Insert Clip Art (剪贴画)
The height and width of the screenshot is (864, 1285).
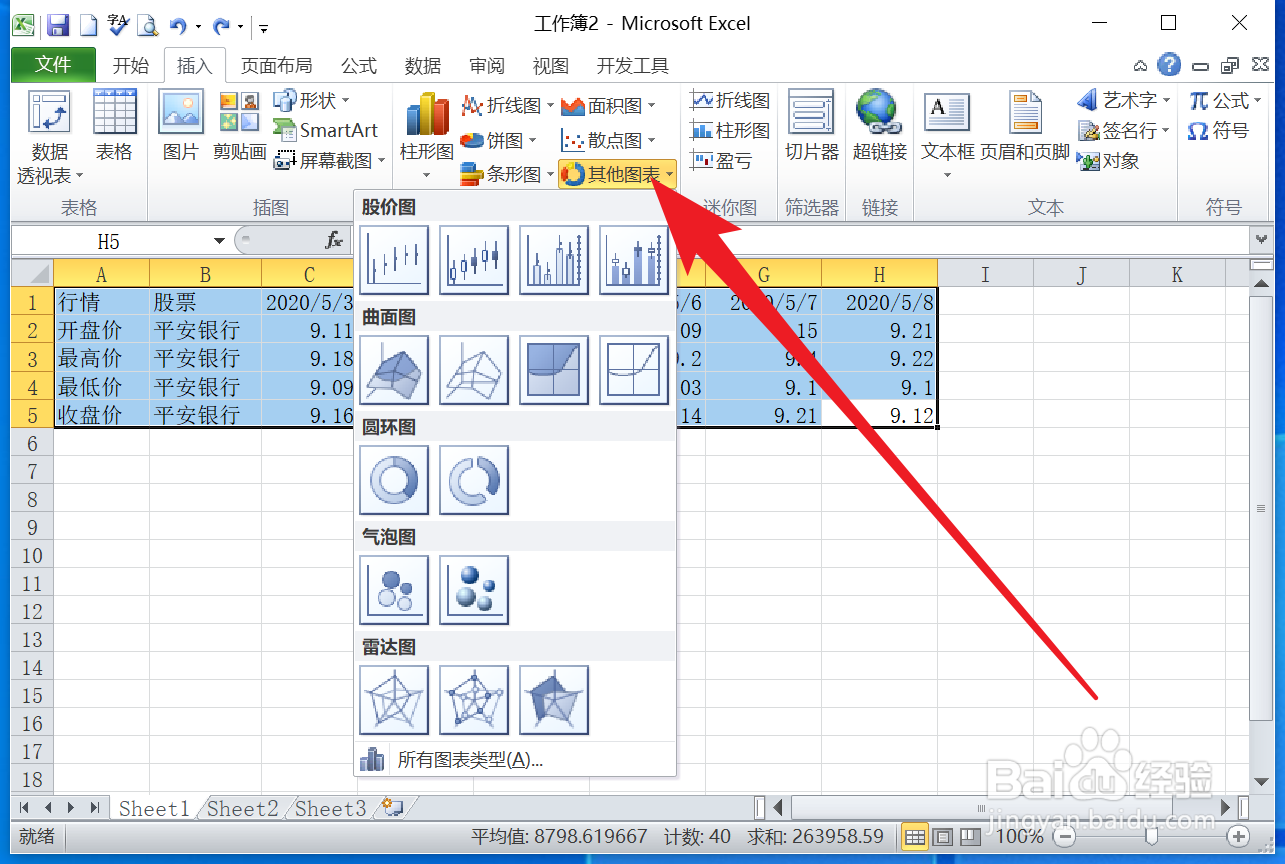pos(239,127)
